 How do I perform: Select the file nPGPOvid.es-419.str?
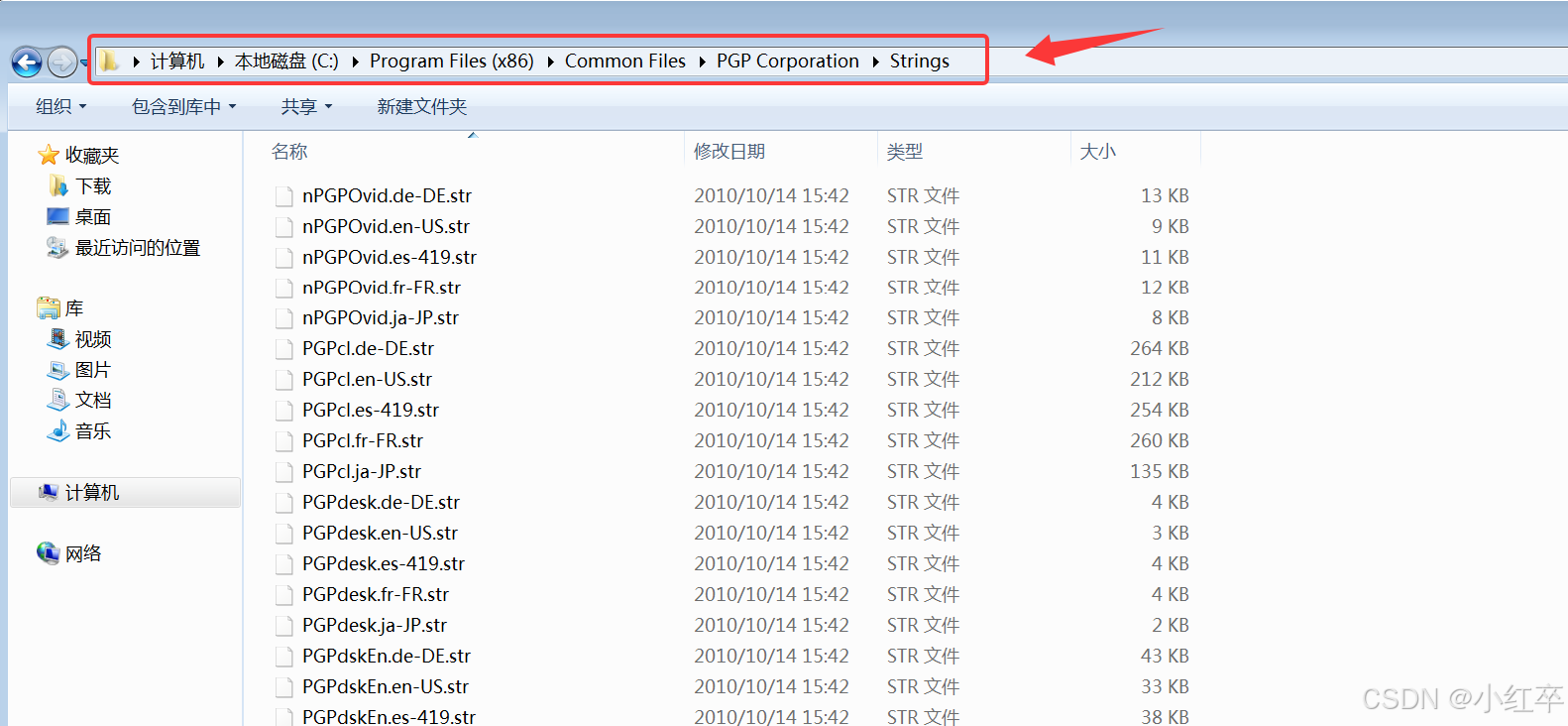click(x=390, y=257)
